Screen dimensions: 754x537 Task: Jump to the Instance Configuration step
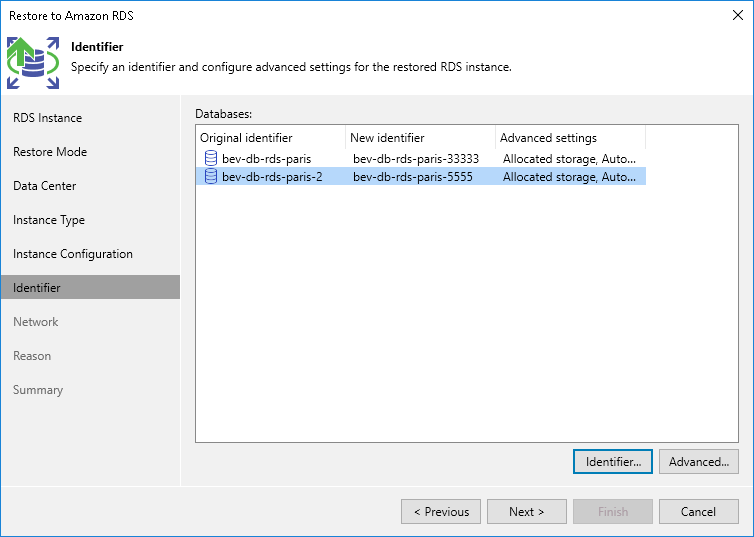tap(73, 254)
